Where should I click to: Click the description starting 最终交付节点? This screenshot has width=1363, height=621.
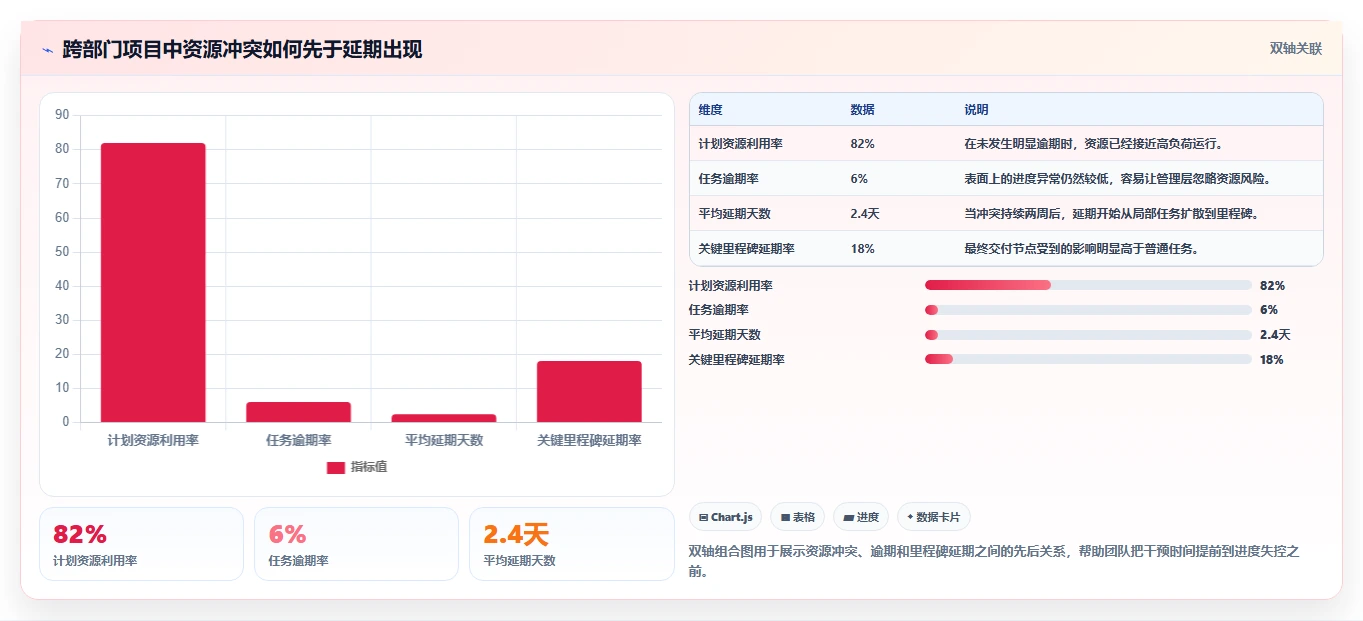[1081, 249]
